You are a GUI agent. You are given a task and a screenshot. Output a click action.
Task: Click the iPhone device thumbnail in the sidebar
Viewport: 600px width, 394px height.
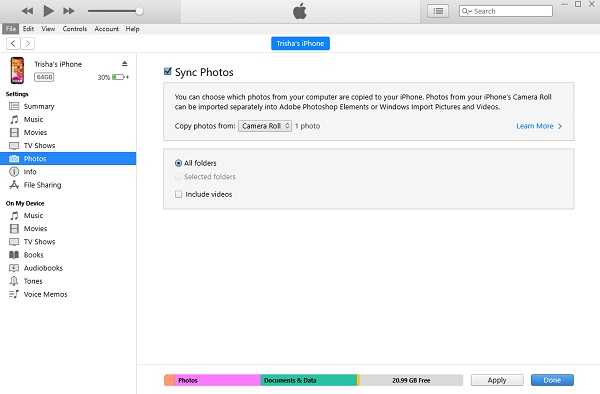17,70
